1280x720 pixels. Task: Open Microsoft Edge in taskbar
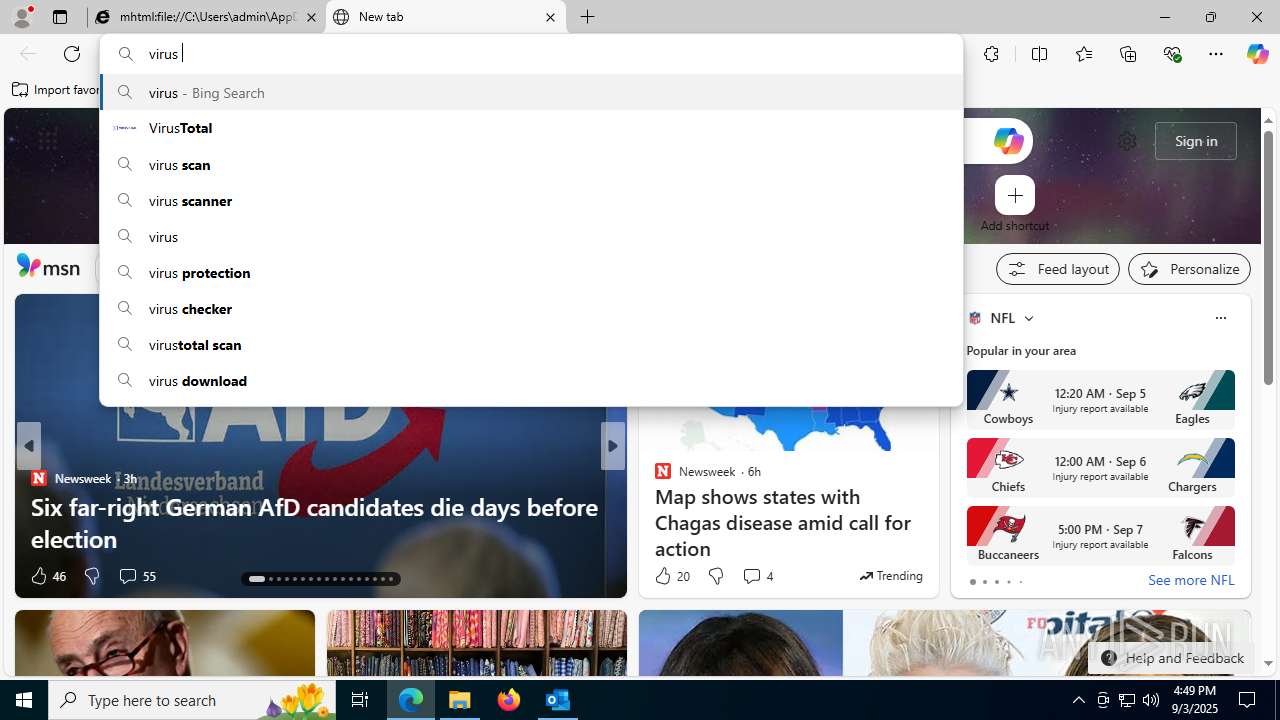click(x=411, y=700)
